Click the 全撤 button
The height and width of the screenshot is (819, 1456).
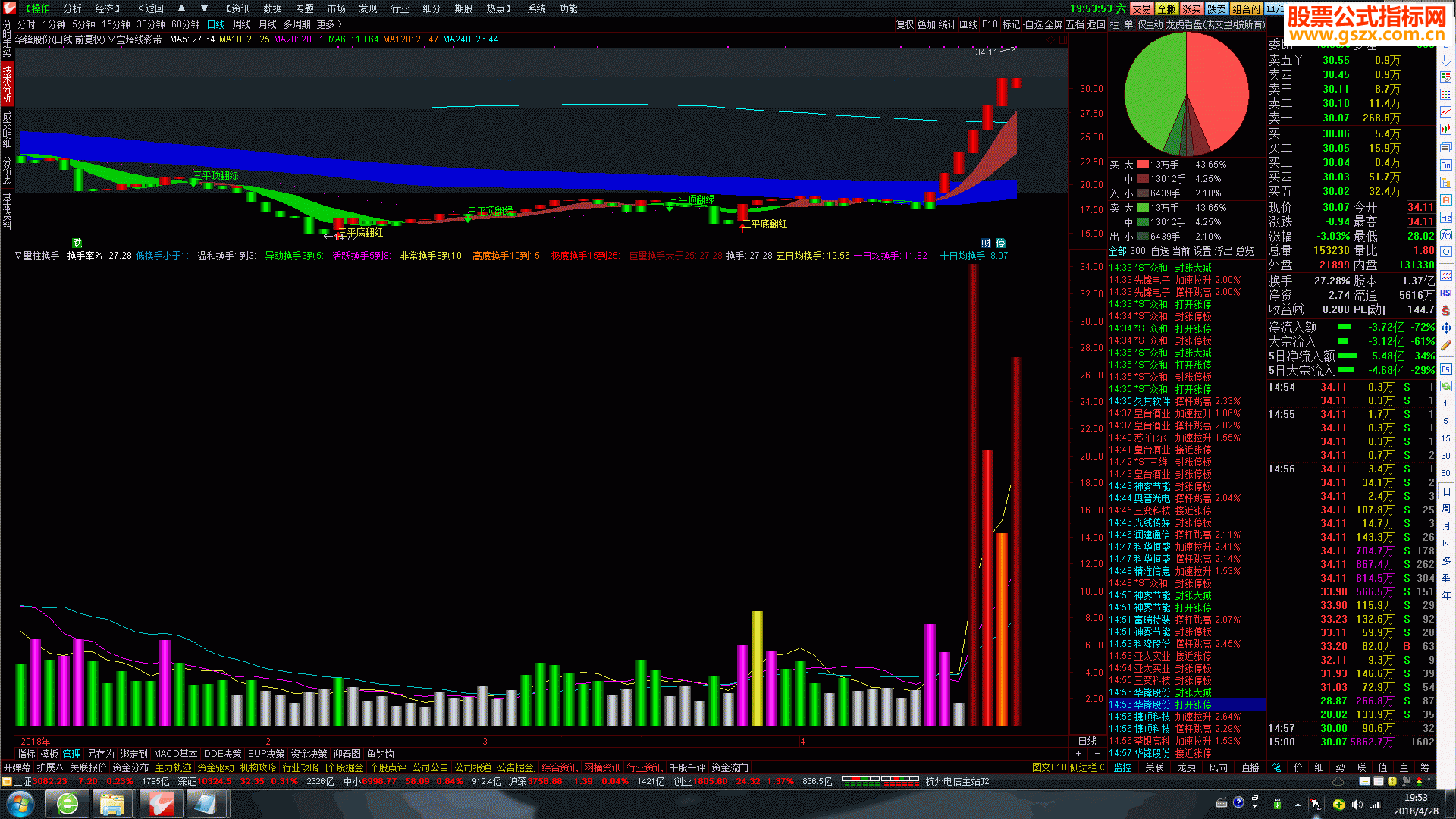[x=1166, y=8]
